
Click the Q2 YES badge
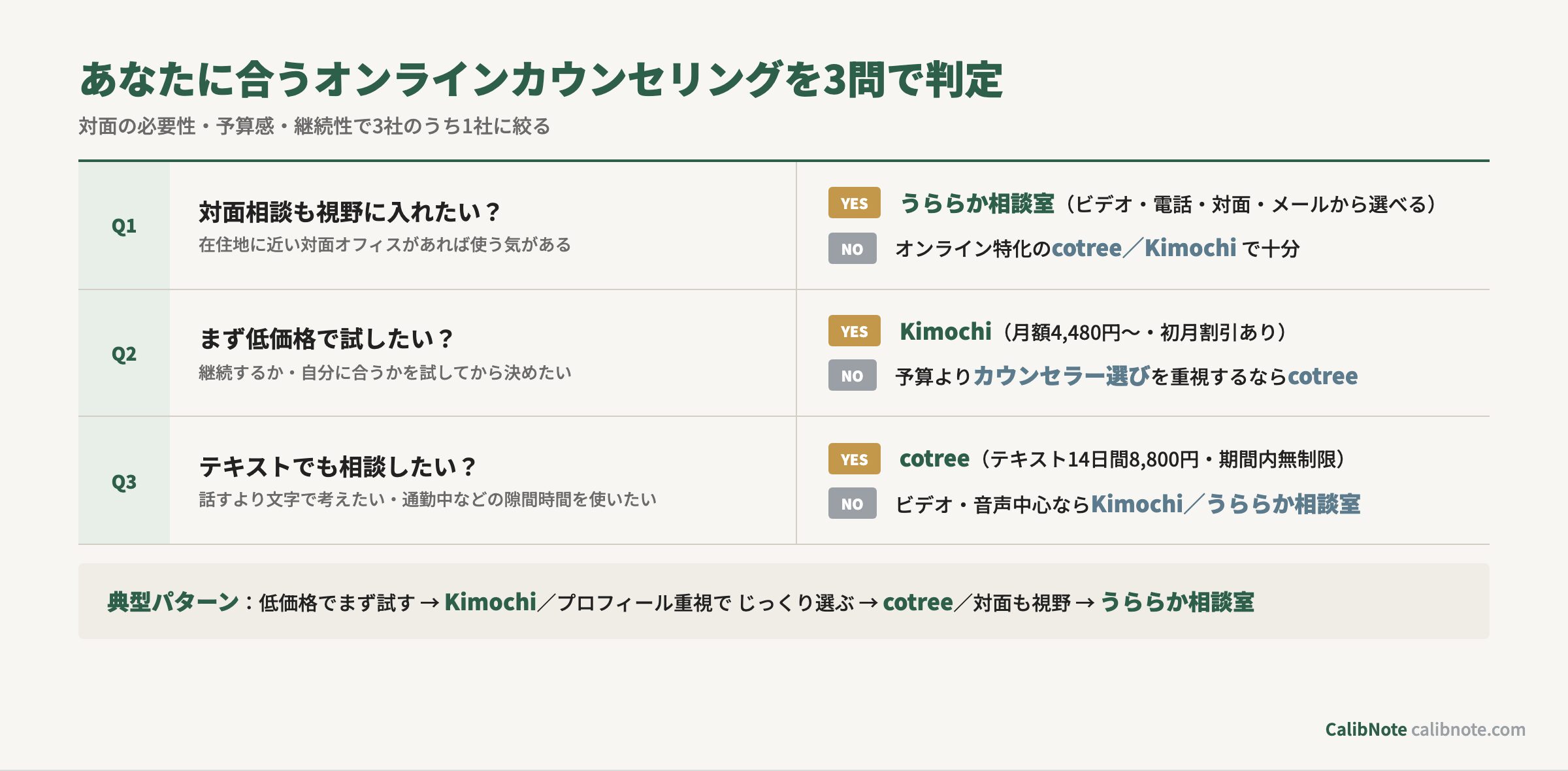pos(854,331)
